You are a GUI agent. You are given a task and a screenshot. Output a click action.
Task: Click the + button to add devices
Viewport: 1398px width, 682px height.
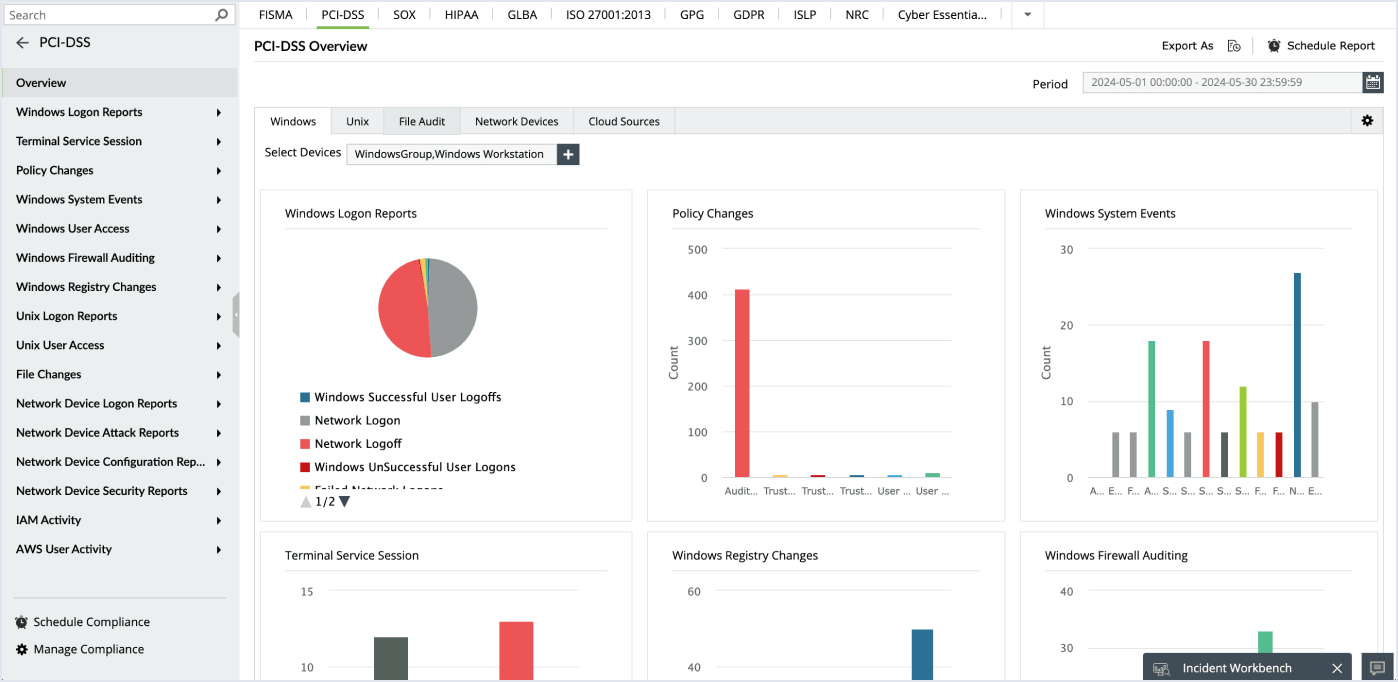[568, 154]
